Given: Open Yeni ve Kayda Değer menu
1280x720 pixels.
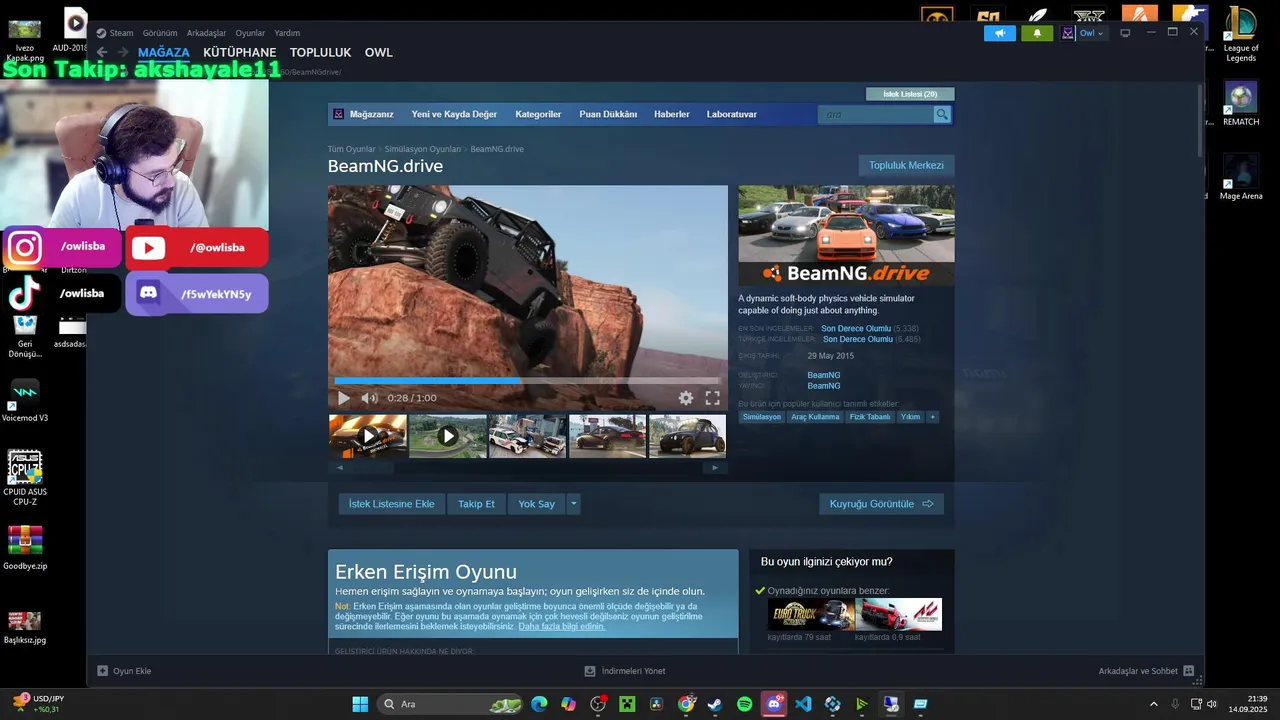Looking at the screenshot, I should pyautogui.click(x=454, y=114).
